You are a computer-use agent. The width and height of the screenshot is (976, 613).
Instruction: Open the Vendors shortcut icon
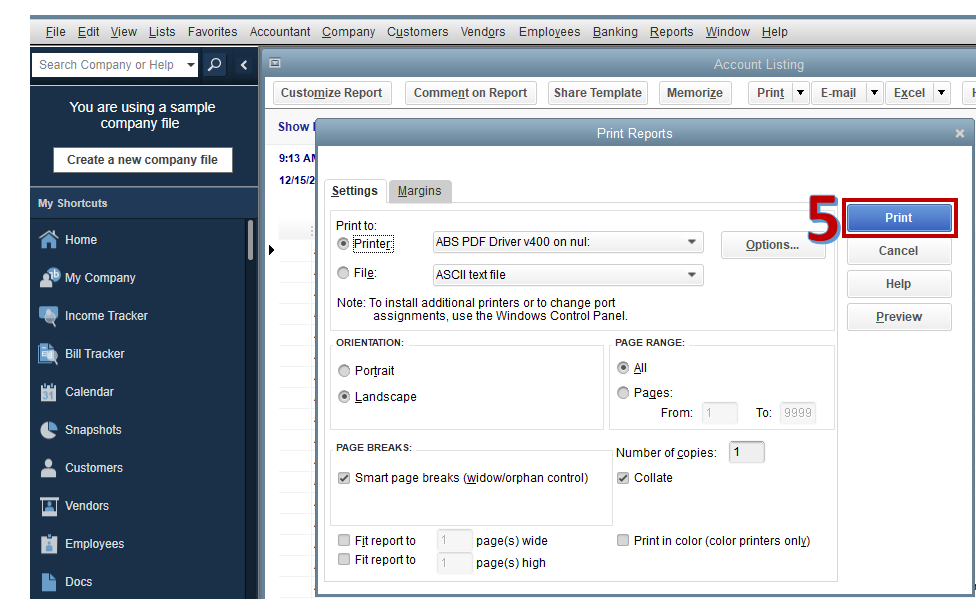pyautogui.click(x=49, y=505)
